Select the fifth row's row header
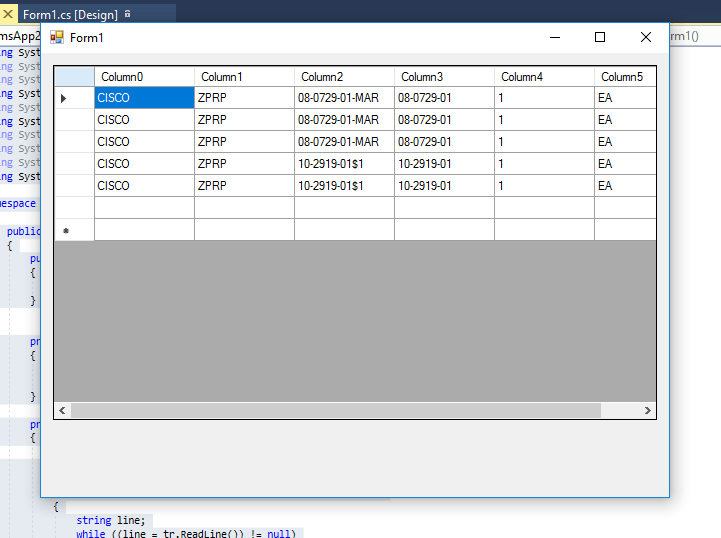Screen dimensions: 721x538 click(x=74, y=186)
